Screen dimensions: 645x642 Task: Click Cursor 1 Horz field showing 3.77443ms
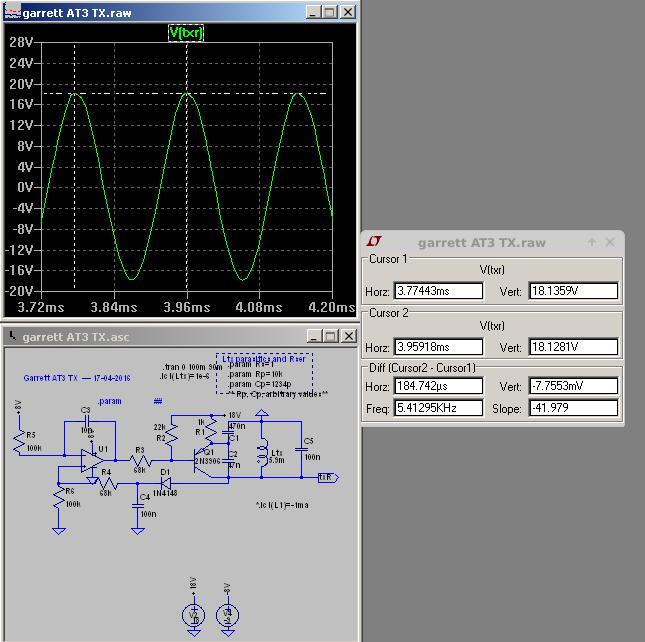pyautogui.click(x=437, y=292)
